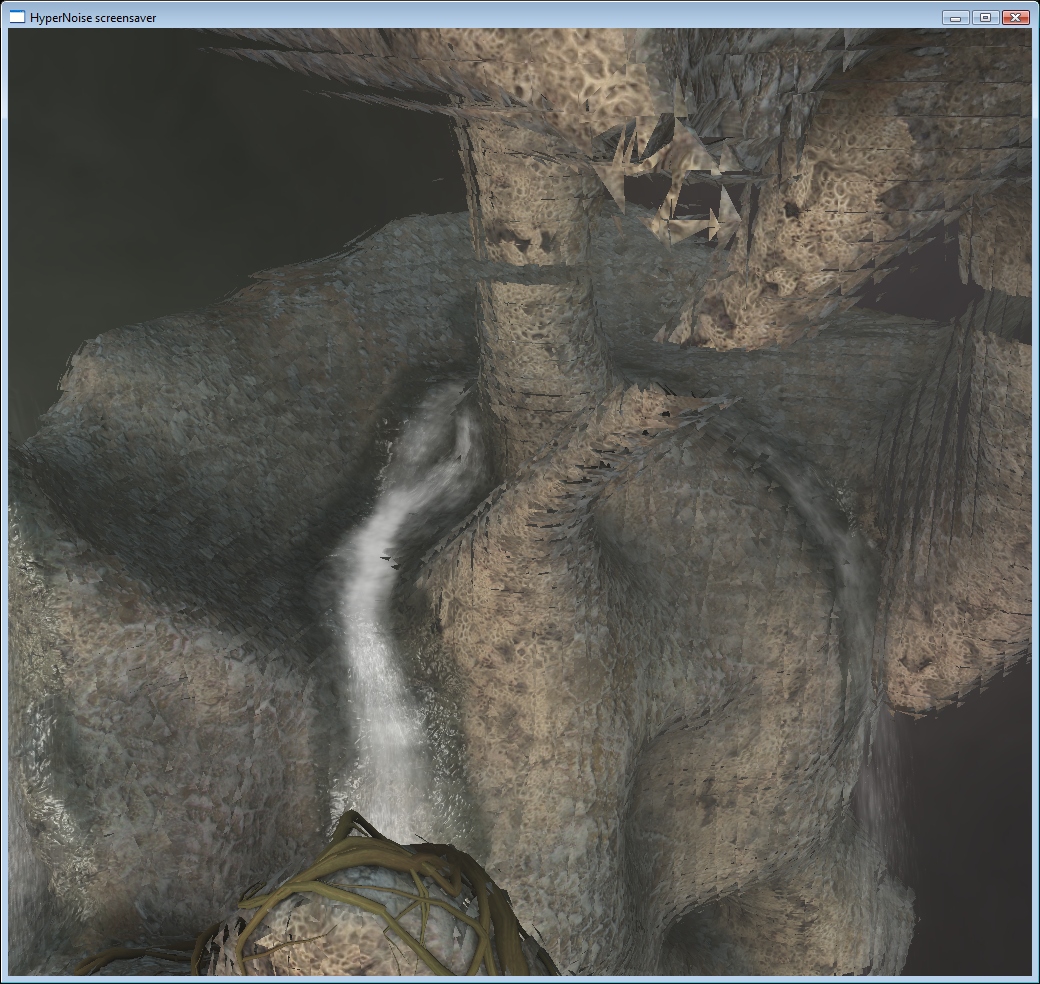The height and width of the screenshot is (984, 1040).
Task: Click the "HyperNoise screensaver" title text
Action: coord(93,18)
